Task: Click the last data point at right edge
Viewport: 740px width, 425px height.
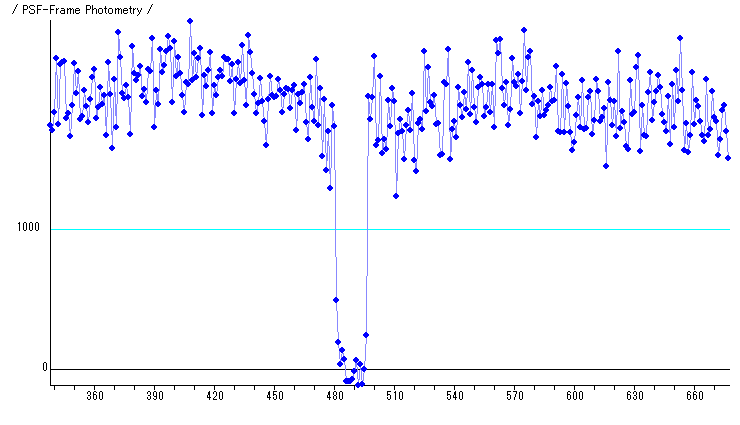Action: click(x=728, y=158)
